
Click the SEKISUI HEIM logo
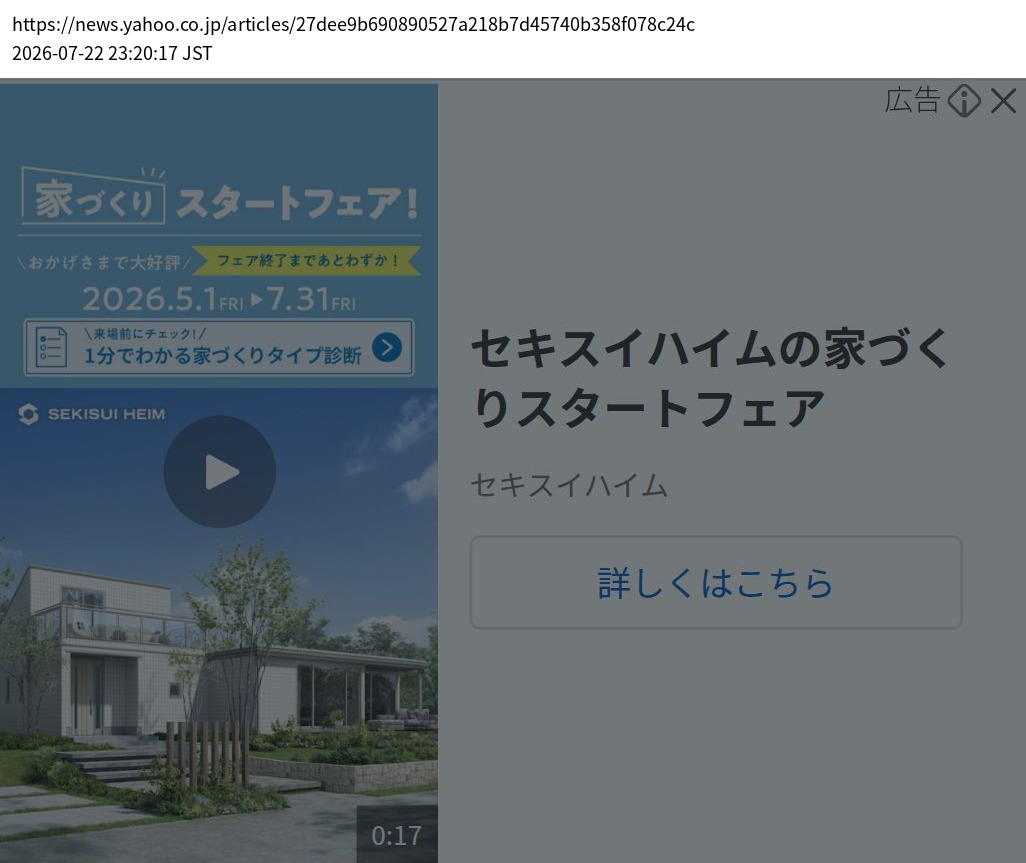[92, 414]
